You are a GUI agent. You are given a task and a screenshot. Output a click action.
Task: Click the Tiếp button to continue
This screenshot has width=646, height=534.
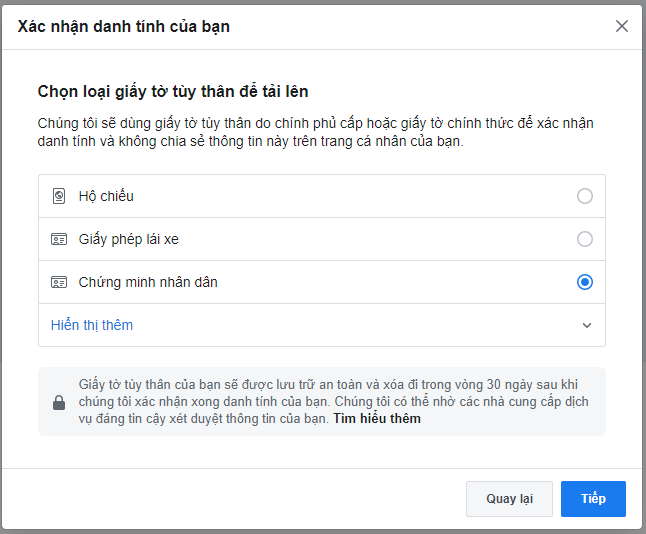pyautogui.click(x=593, y=499)
